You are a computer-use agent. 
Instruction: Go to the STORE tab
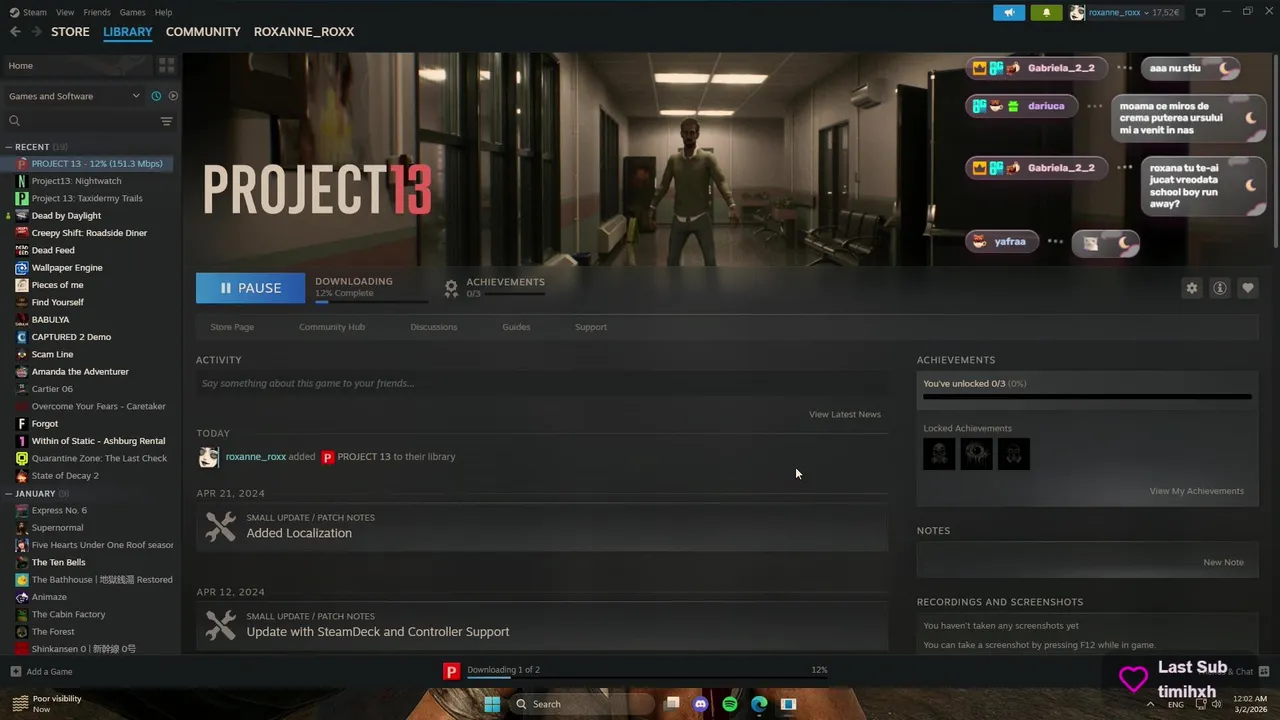click(70, 32)
